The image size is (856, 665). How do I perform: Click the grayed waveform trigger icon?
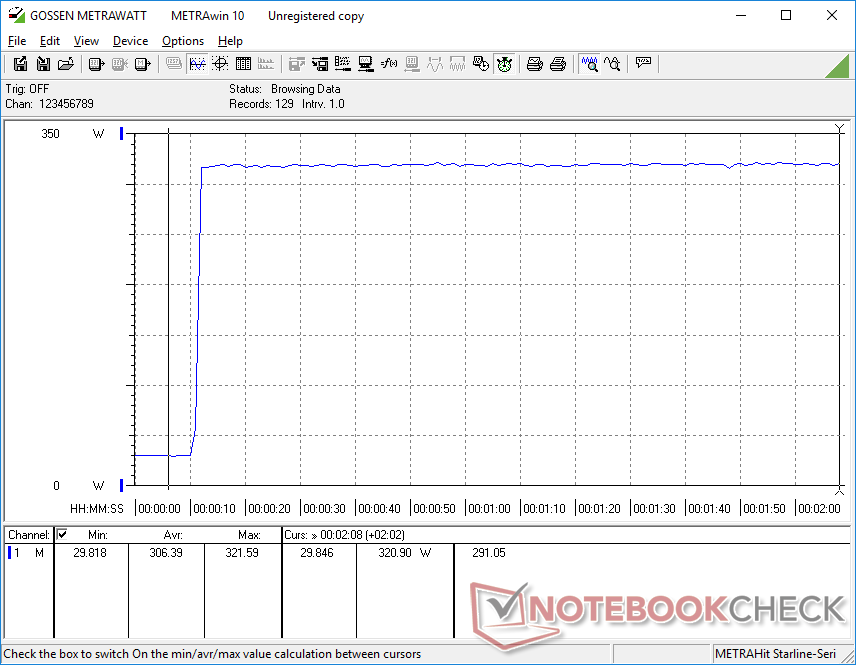(x=435, y=64)
